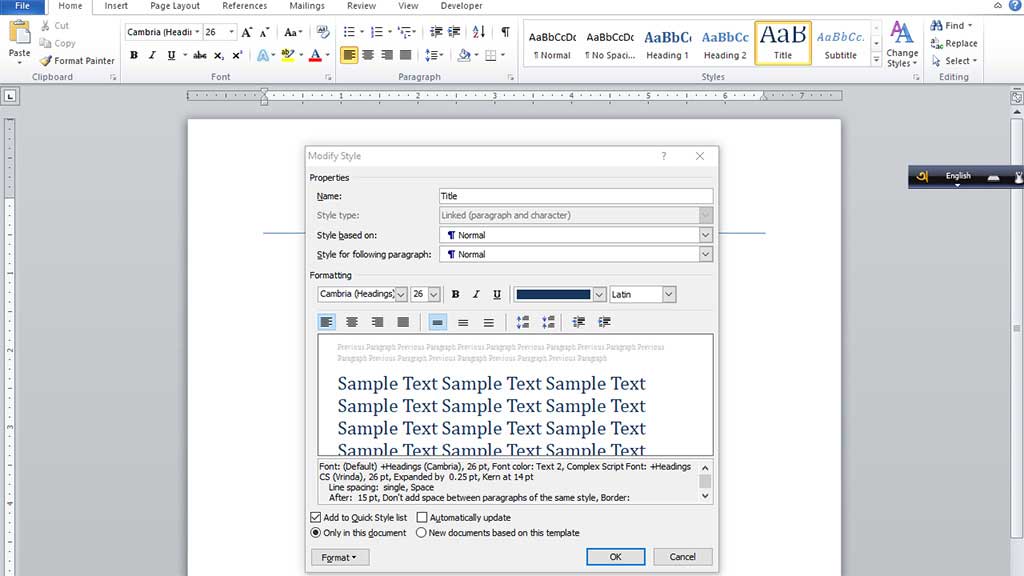Open the References ribbon tab
The width and height of the screenshot is (1024, 576).
pyautogui.click(x=244, y=6)
